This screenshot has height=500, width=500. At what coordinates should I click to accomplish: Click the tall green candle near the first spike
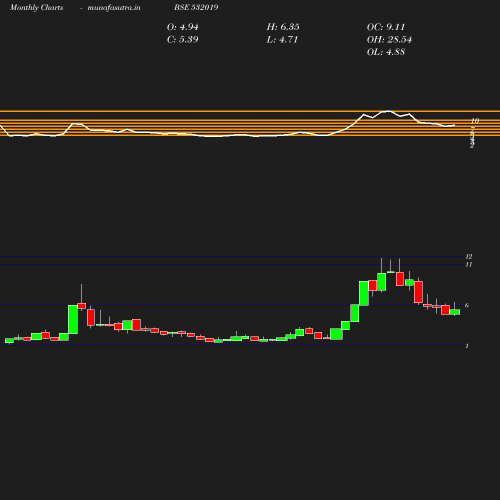[73, 319]
